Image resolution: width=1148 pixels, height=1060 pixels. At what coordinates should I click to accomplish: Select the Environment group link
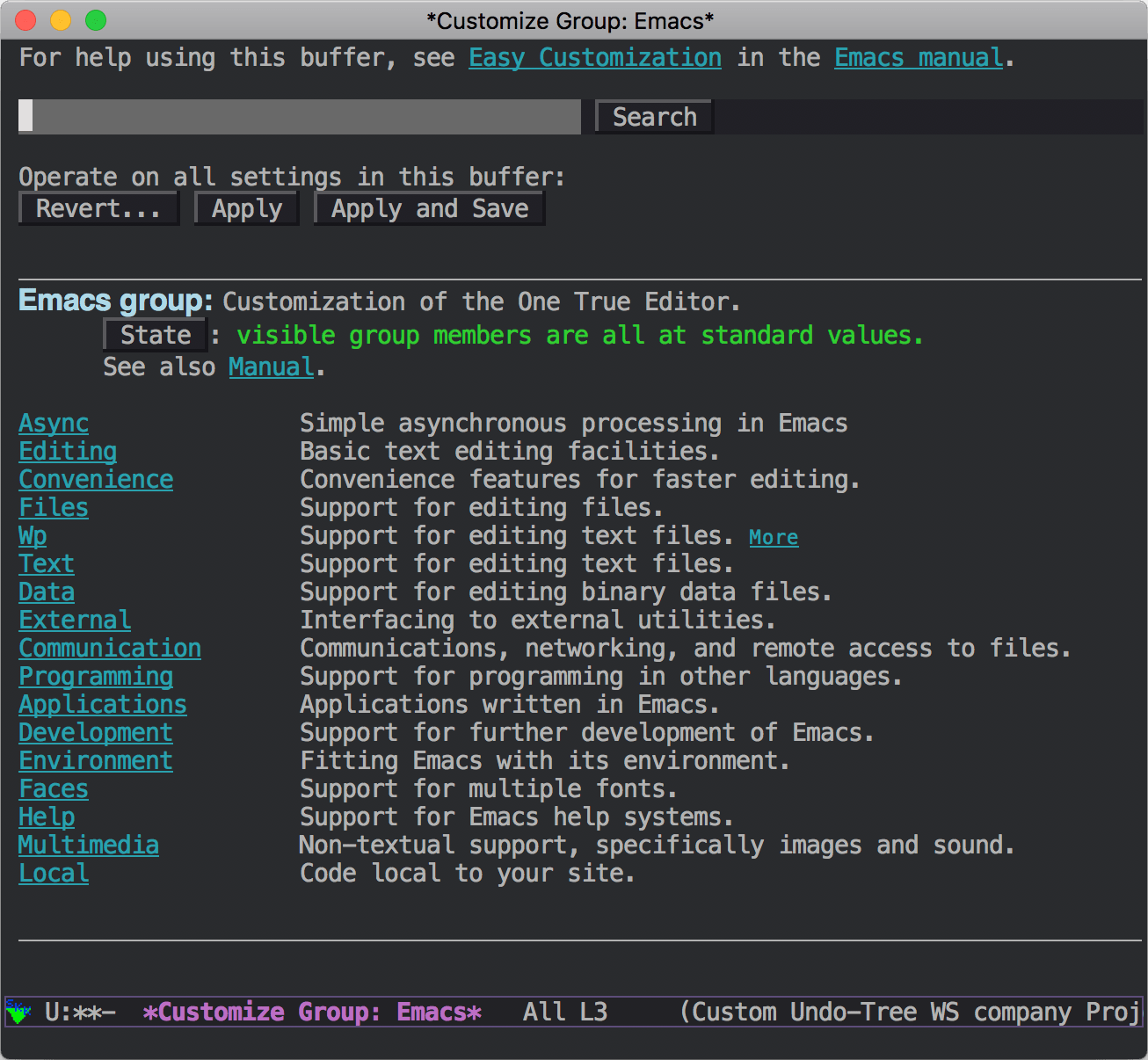pos(96,761)
